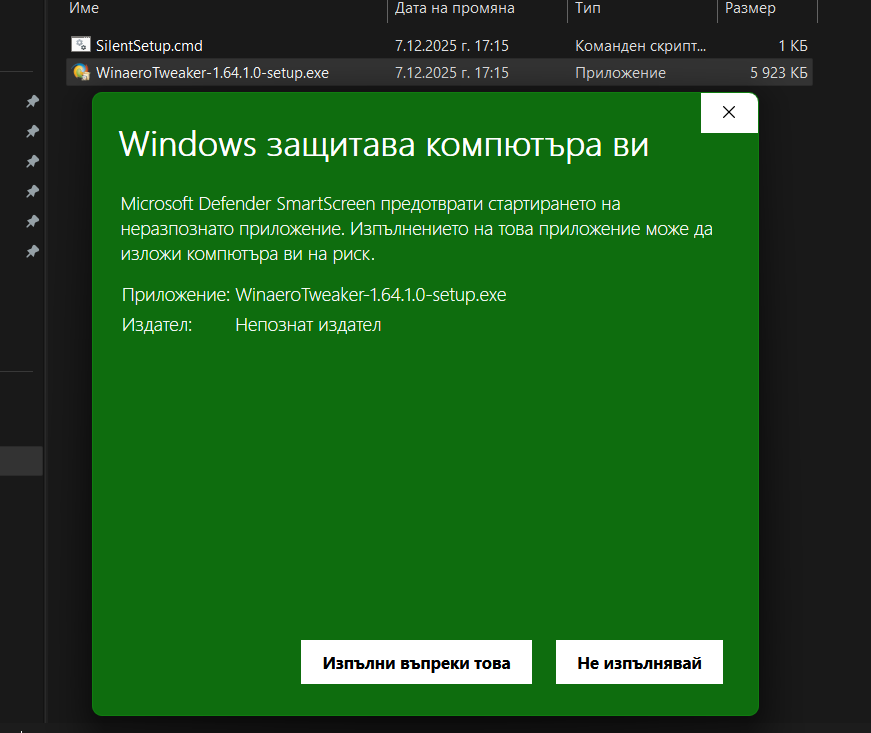Click the 'Команден скрипт...' type cell
The width and height of the screenshot is (871, 733).
(640, 46)
